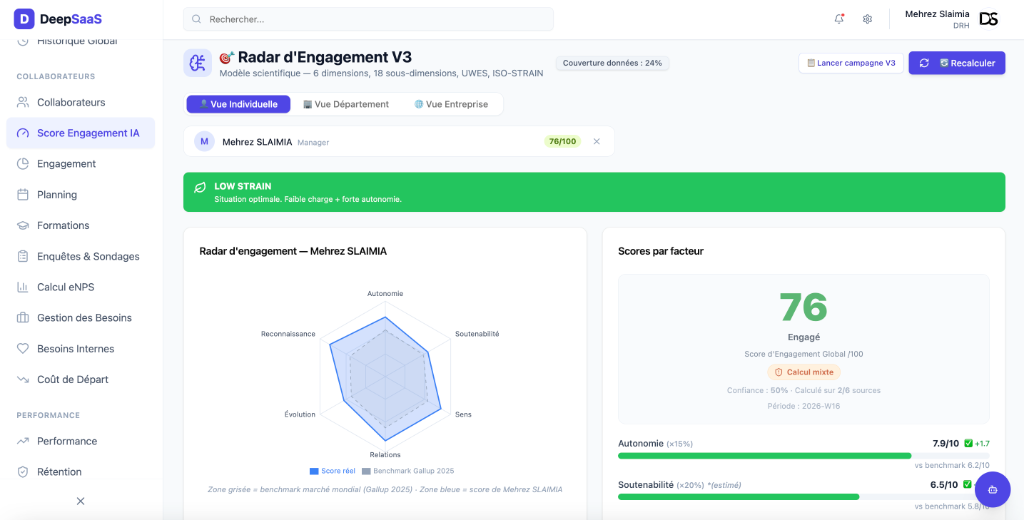Screen dimensions: 1024x520
Task: Click the Planning calendar icon
Action: [23, 195]
